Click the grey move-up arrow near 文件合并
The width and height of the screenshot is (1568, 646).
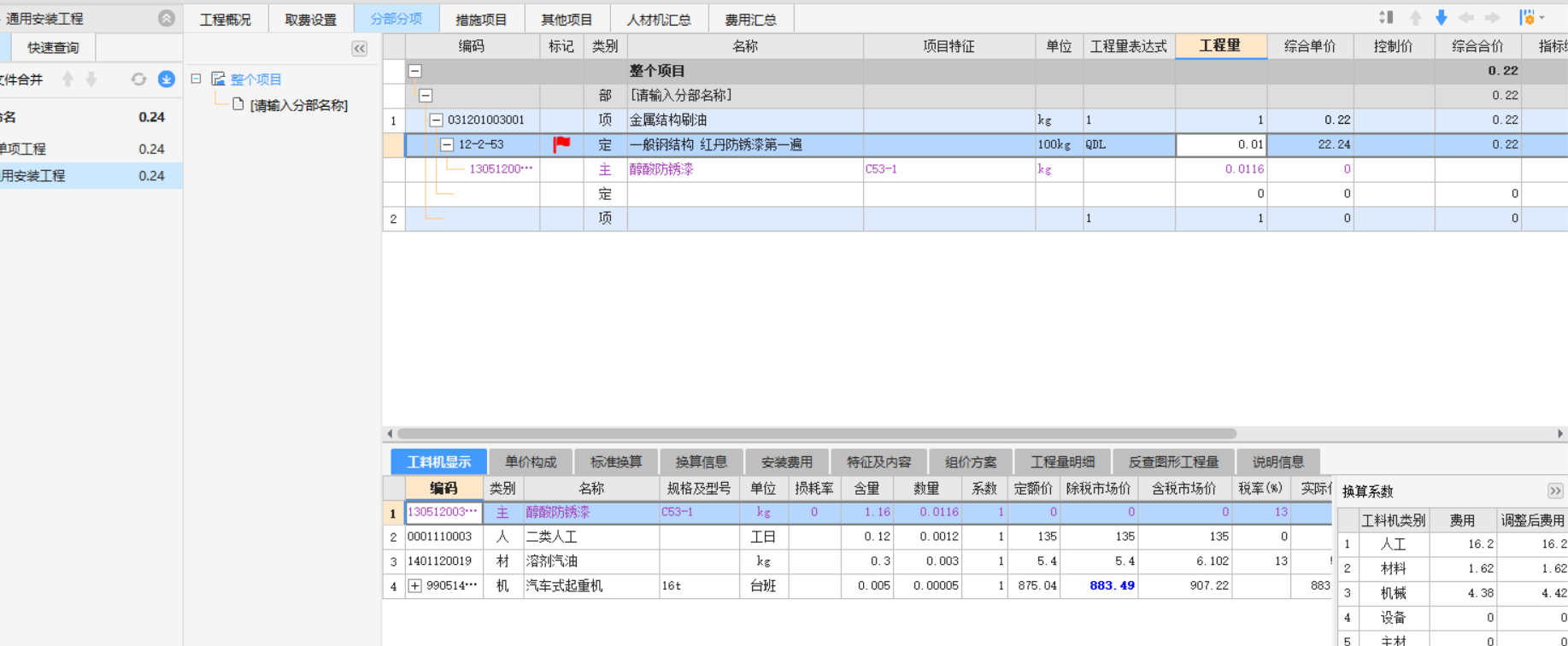coord(68,79)
